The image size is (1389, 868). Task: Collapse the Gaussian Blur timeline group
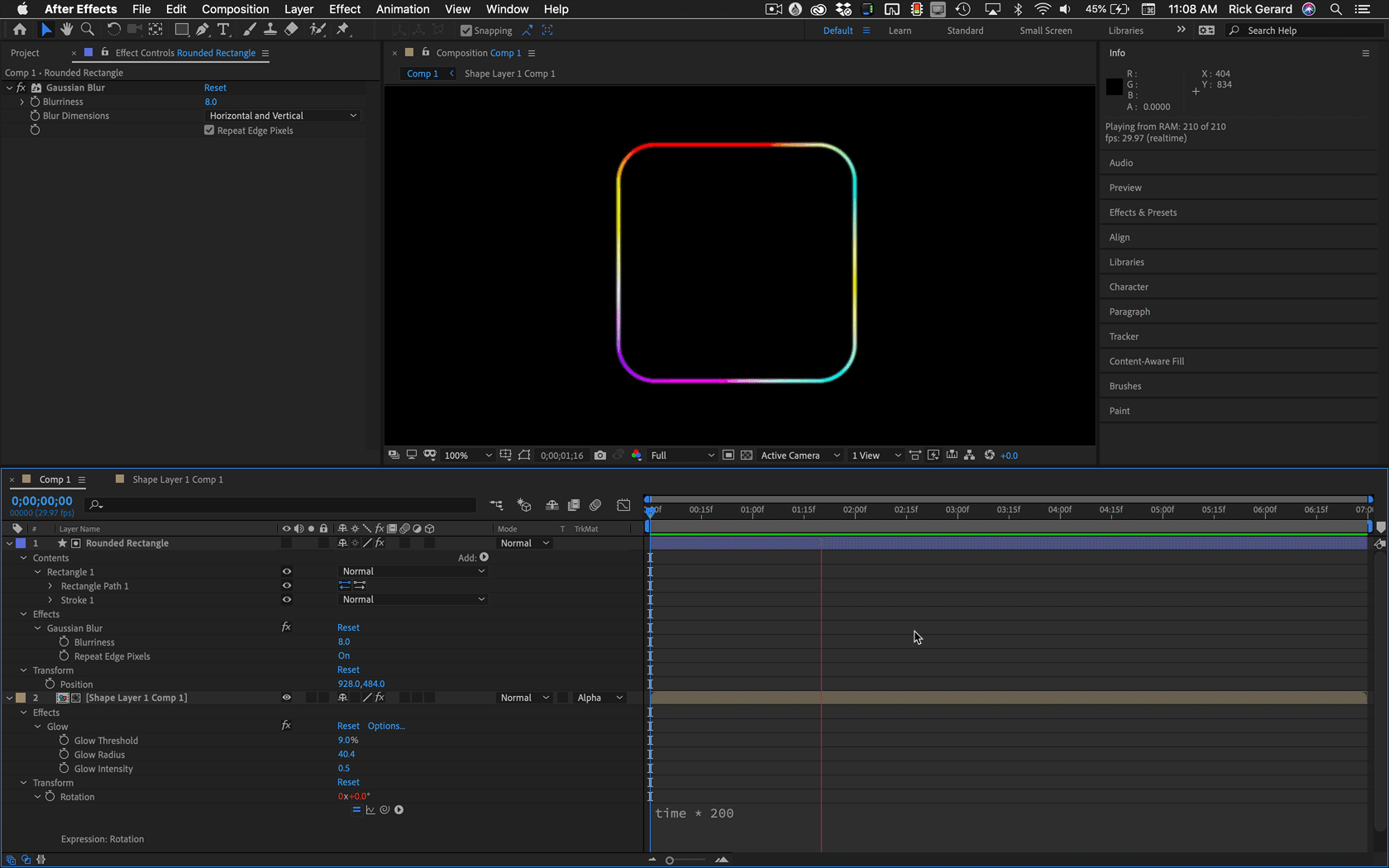point(37,628)
